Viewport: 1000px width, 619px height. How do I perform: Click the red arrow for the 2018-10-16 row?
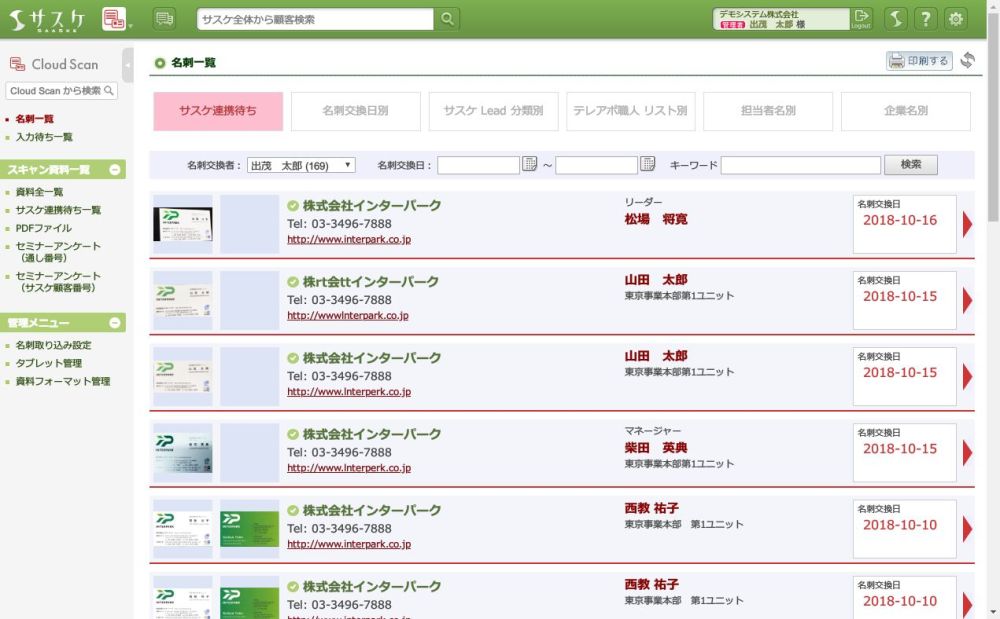point(967,224)
